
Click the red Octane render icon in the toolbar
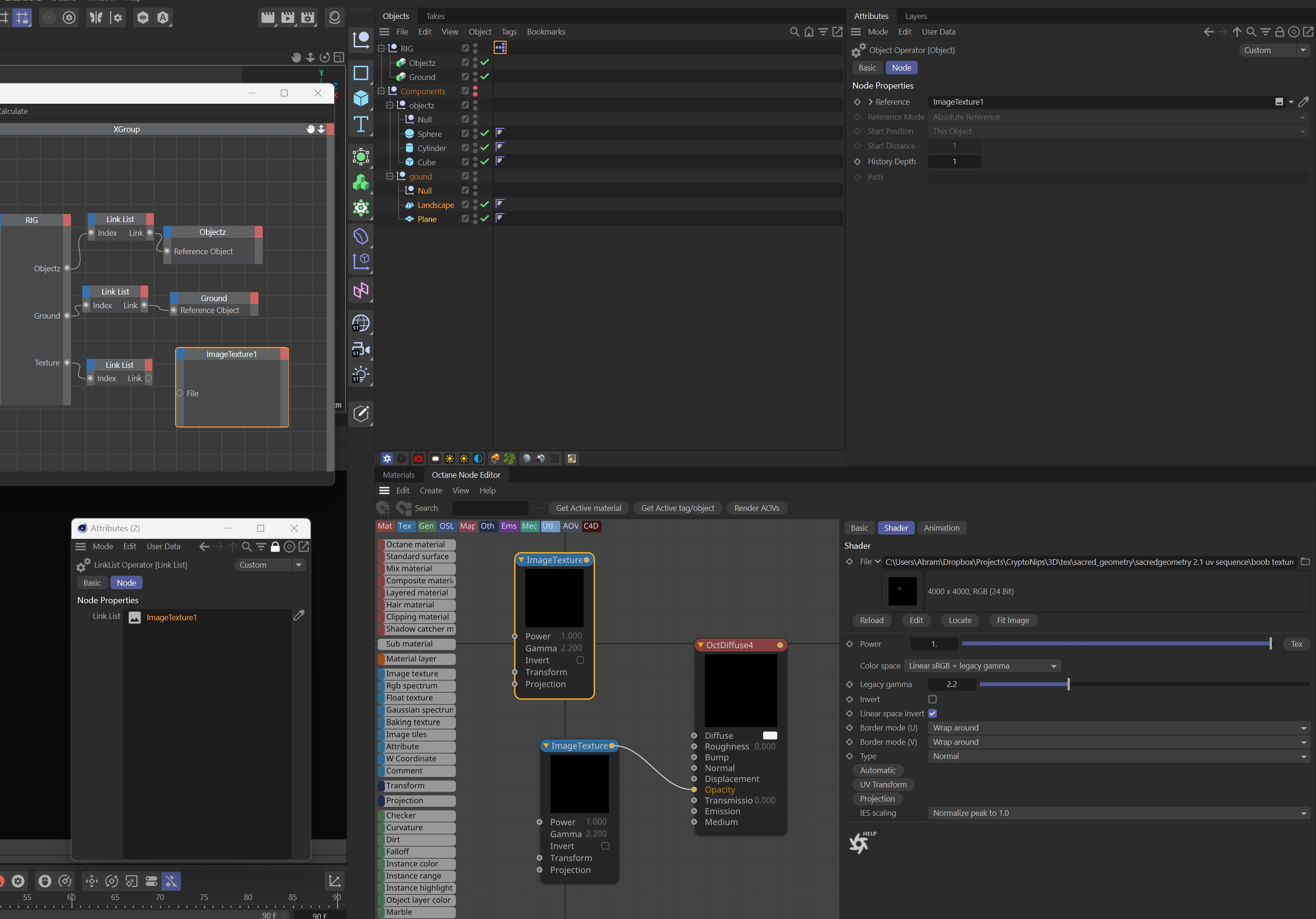coord(418,459)
